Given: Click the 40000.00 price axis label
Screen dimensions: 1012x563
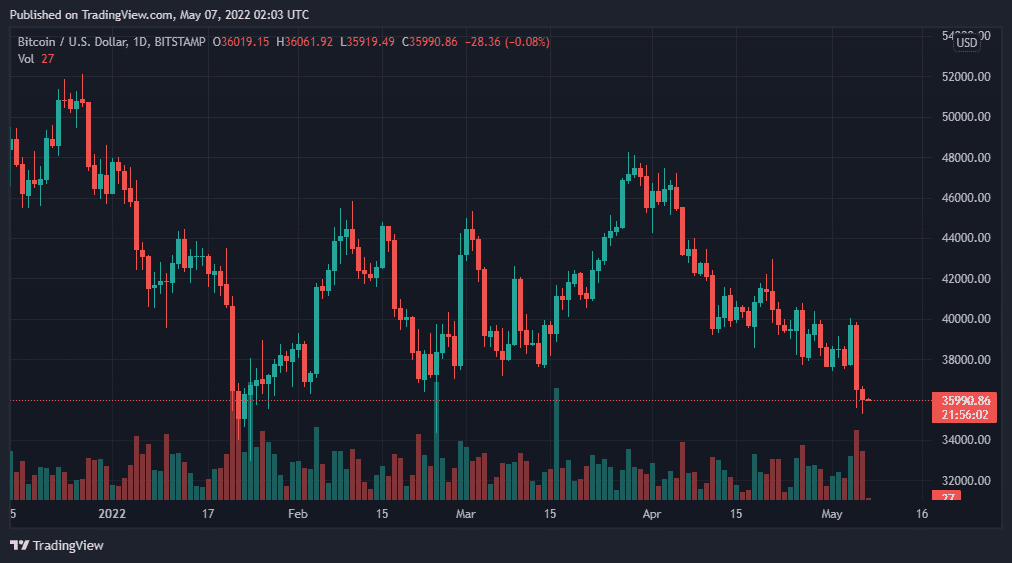Looking at the screenshot, I should (966, 319).
